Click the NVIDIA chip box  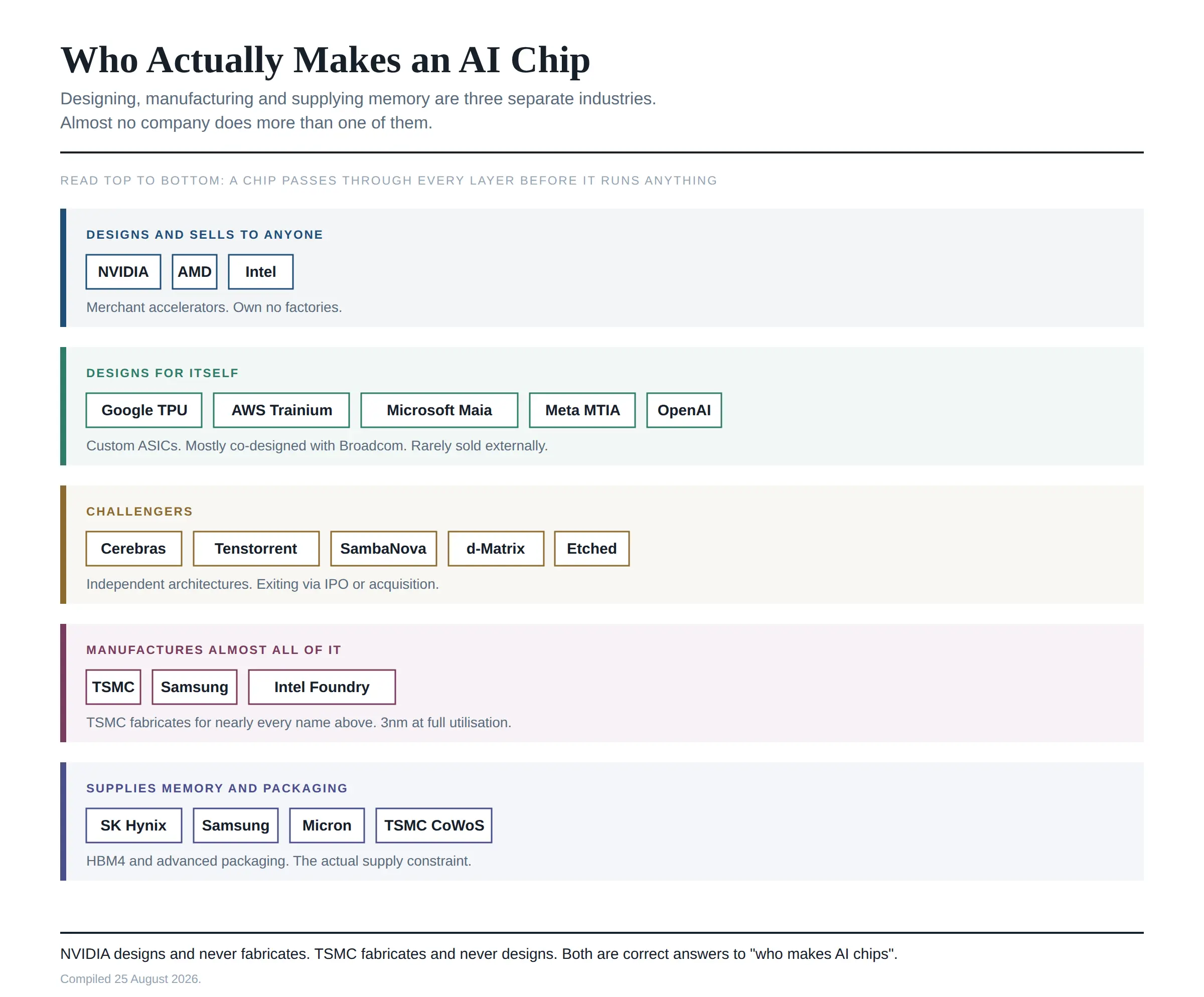[x=123, y=272]
